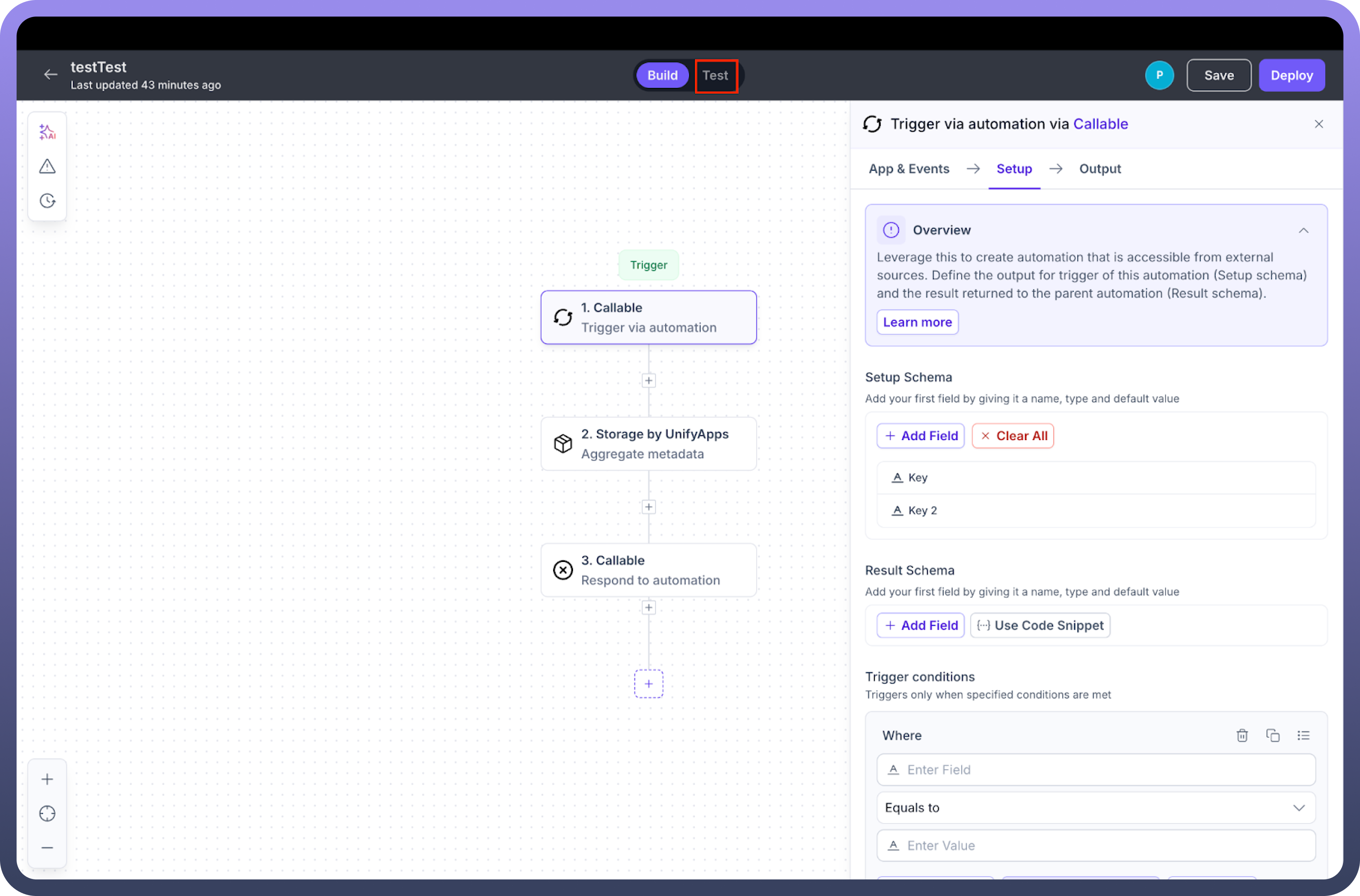Screen dimensions: 1360x896
Task: Open the Equals to operator dropdown
Action: click(1096, 807)
